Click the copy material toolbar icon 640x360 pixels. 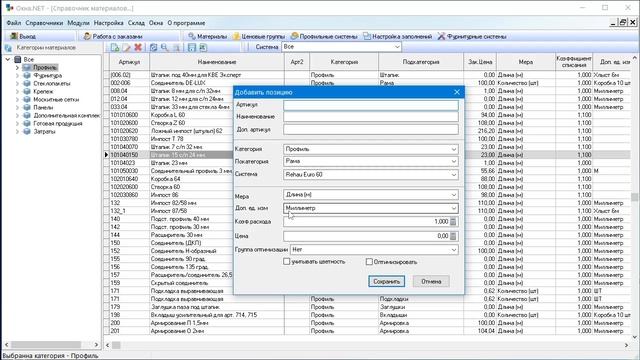point(153,47)
